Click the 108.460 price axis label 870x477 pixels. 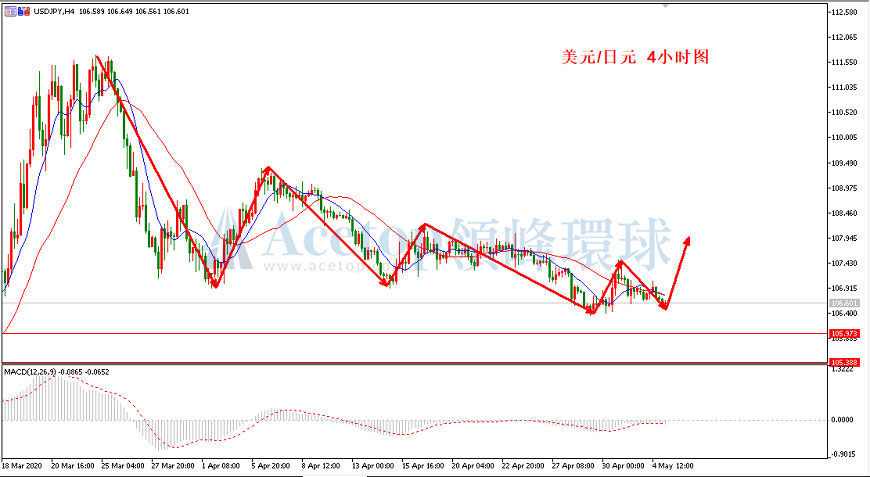(846, 213)
